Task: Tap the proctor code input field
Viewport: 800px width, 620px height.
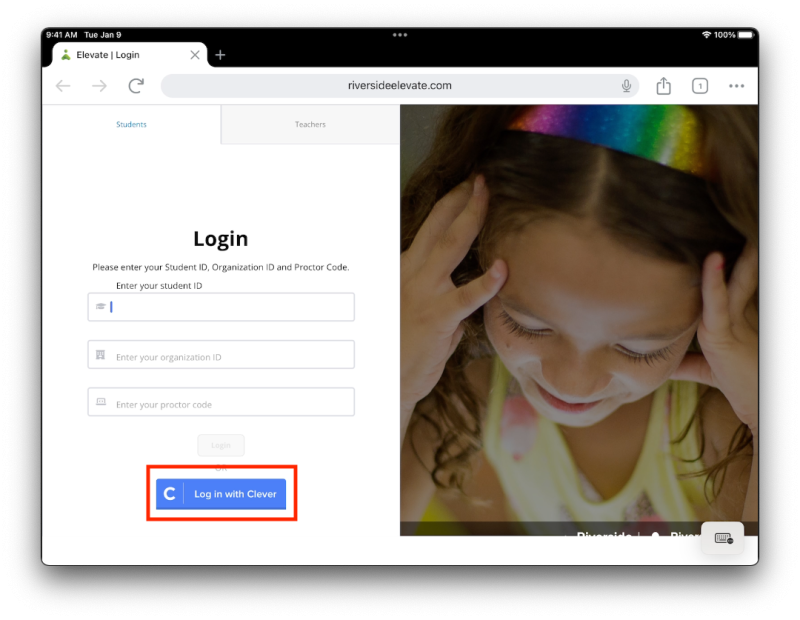Action: pyautogui.click(x=230, y=403)
